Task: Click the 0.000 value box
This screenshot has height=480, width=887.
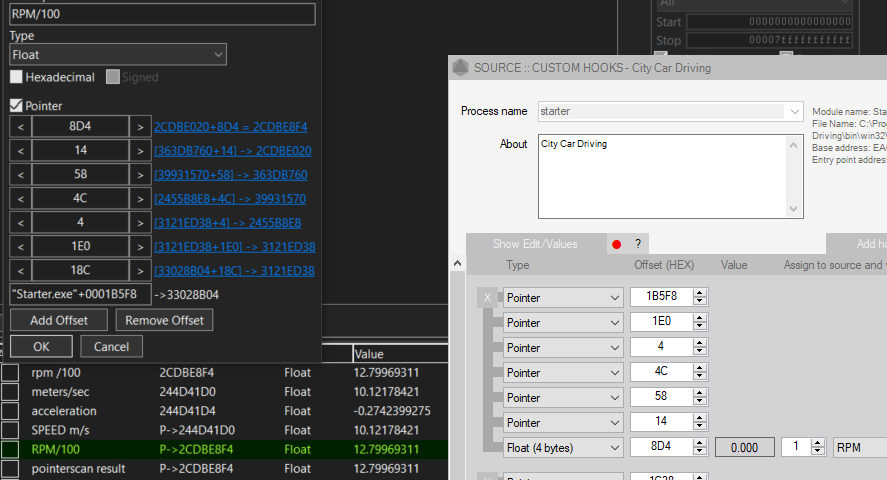Action: click(744, 448)
